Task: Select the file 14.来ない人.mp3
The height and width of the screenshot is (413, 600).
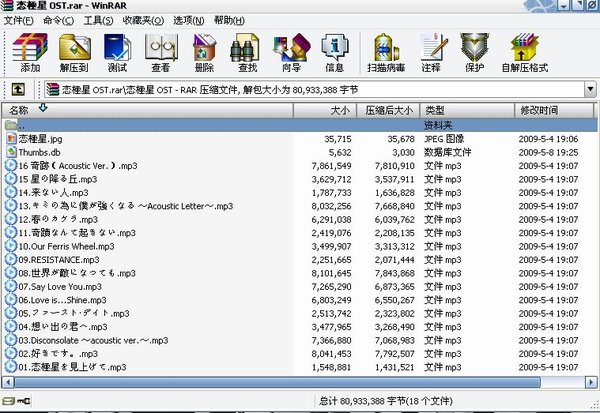Action: 54,193
